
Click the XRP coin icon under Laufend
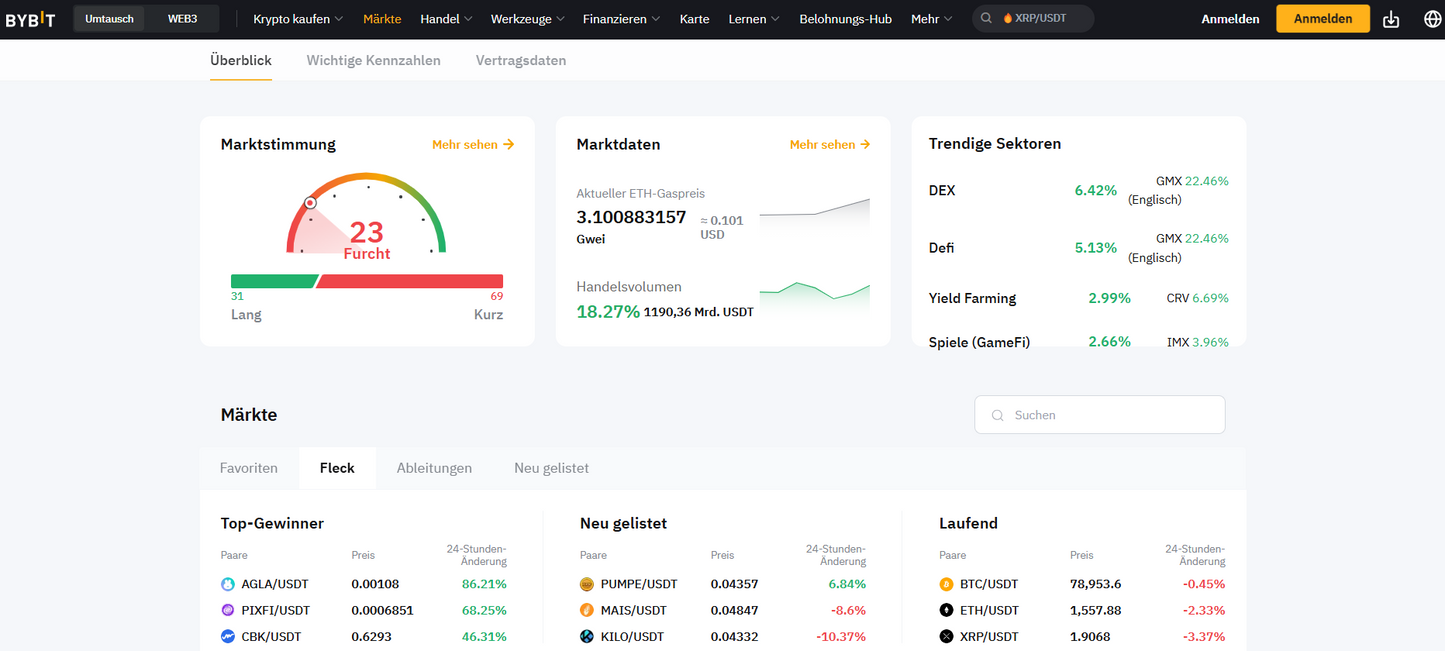pyautogui.click(x=948, y=636)
